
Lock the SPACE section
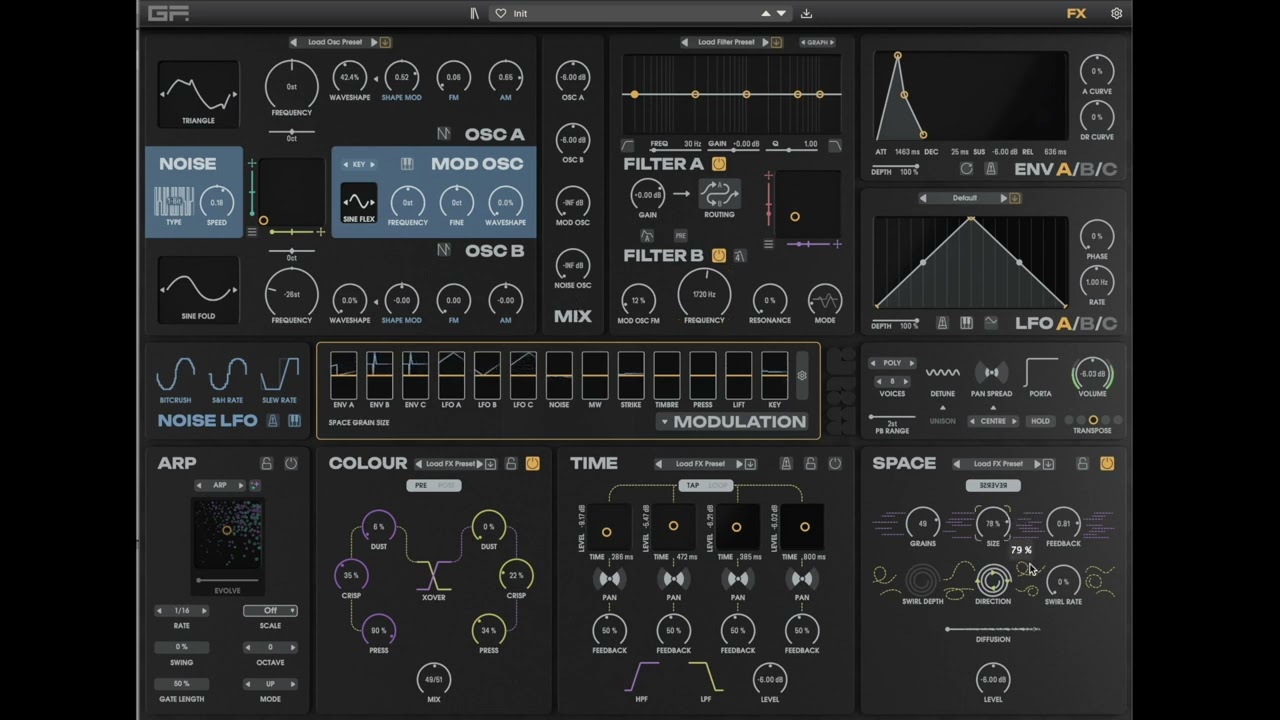(1082, 464)
